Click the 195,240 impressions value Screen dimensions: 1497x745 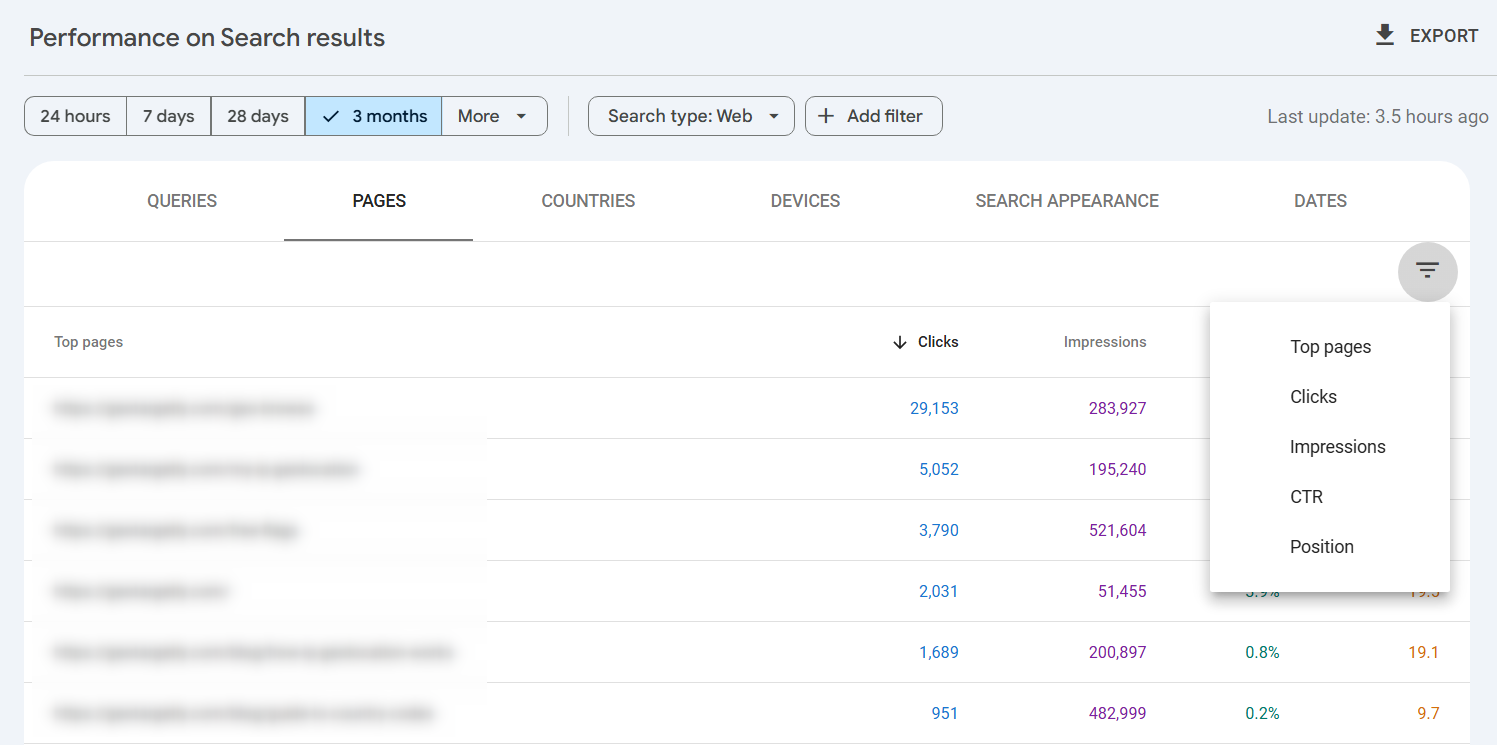pos(1118,469)
